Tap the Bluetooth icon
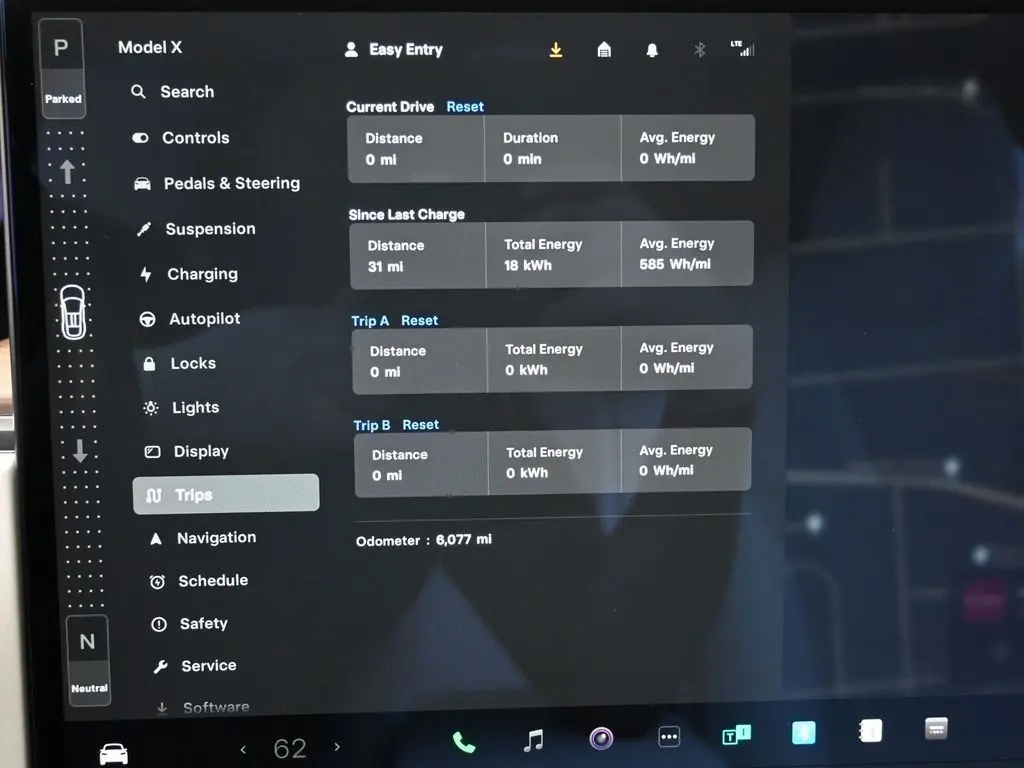Screen dimensions: 1024x768 (x=699, y=50)
